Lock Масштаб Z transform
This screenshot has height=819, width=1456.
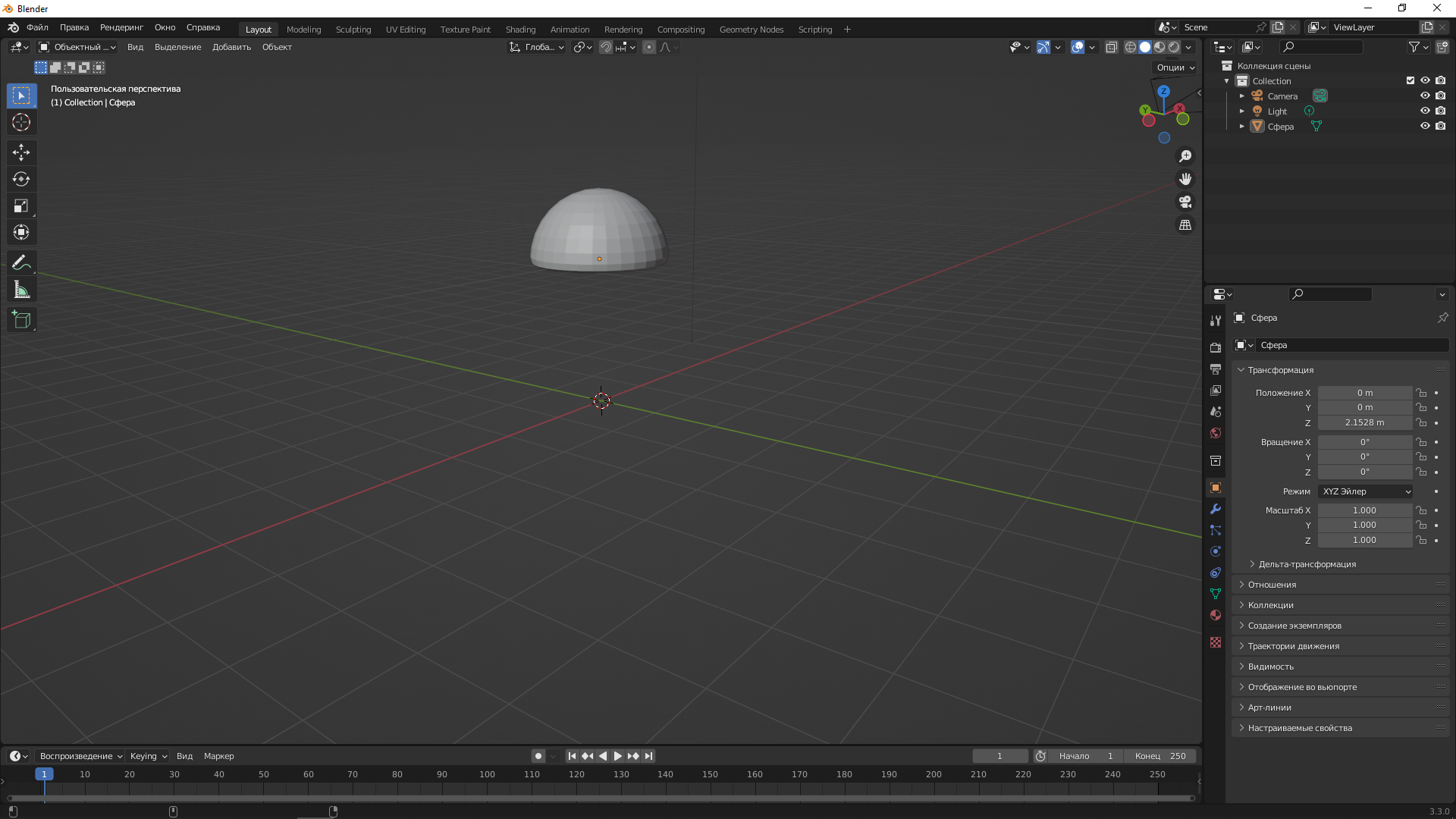click(x=1422, y=540)
